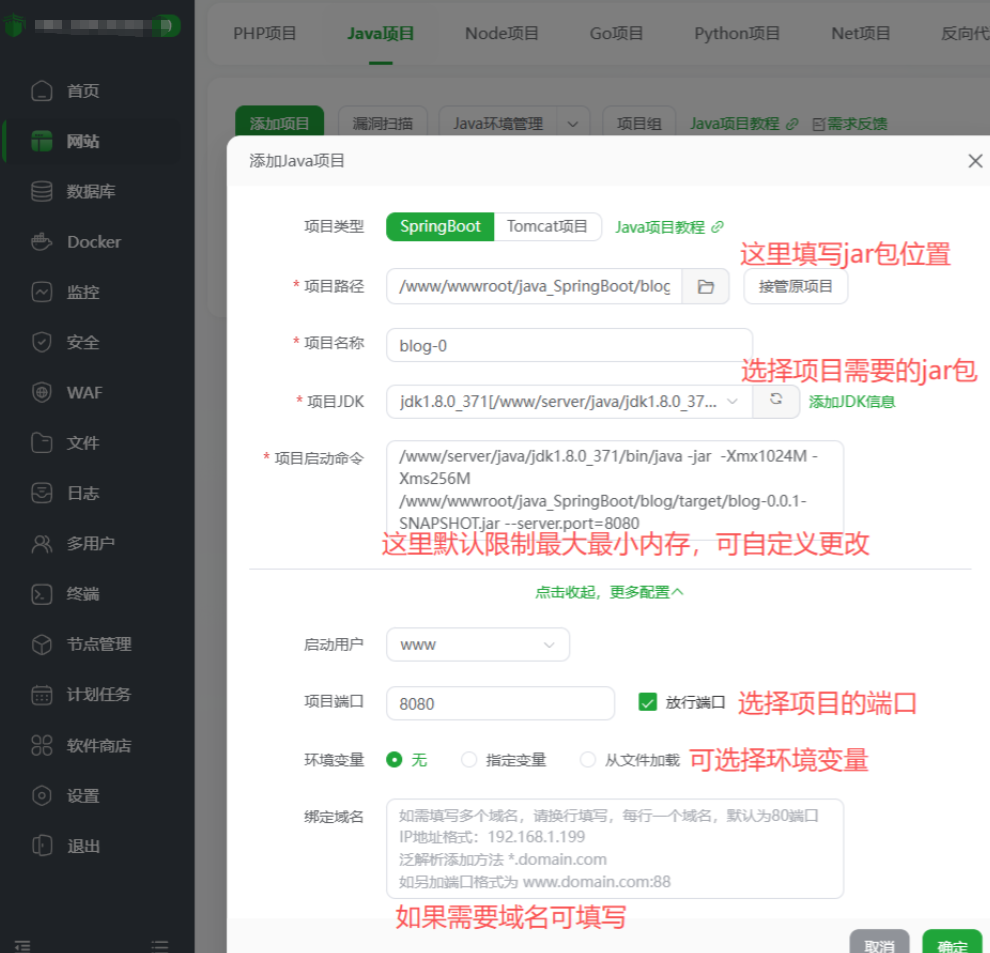
Task: Select the Tomcat项目 project type
Action: coord(548,227)
